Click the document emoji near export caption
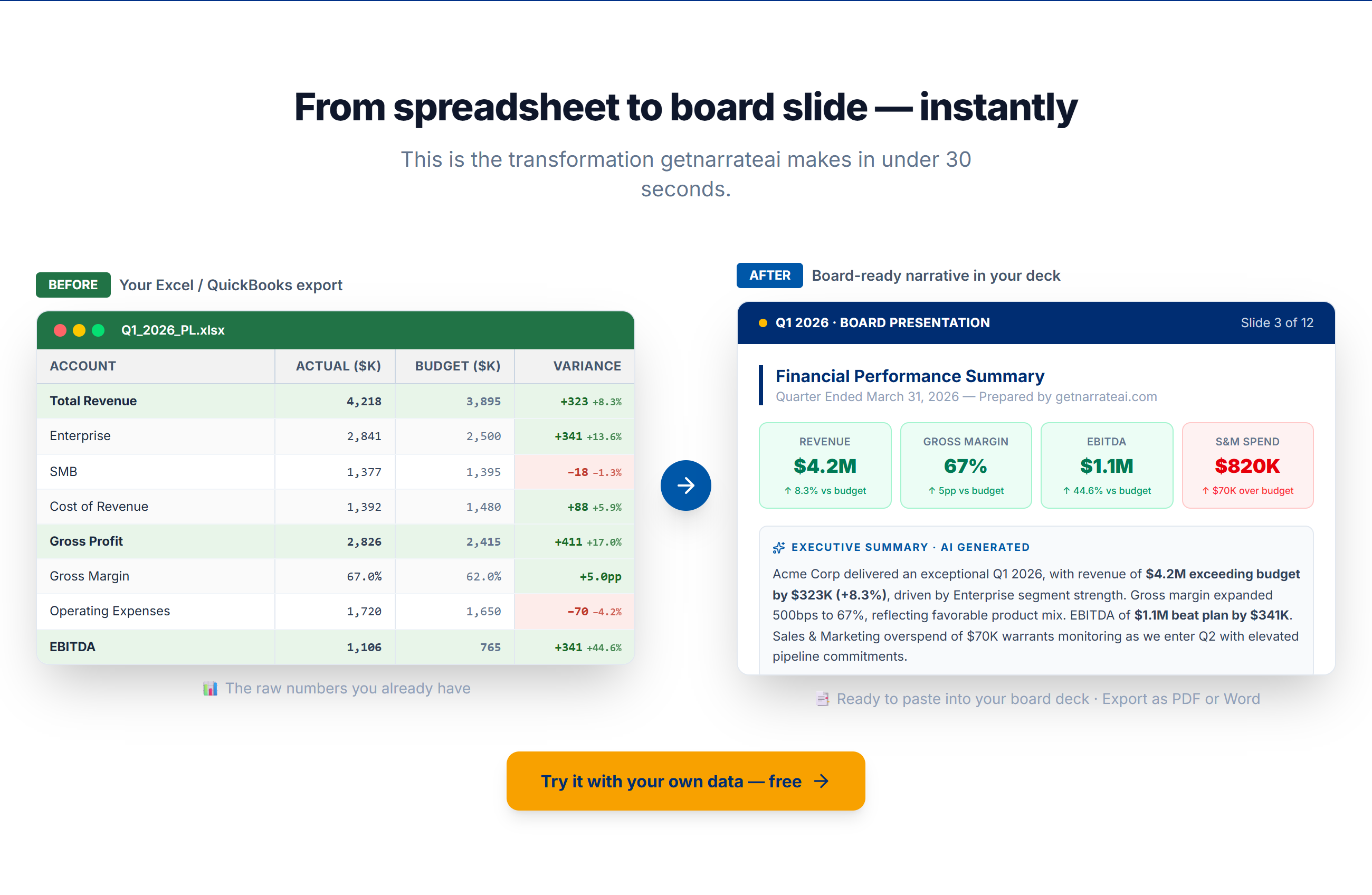1372x895 pixels. [823, 699]
